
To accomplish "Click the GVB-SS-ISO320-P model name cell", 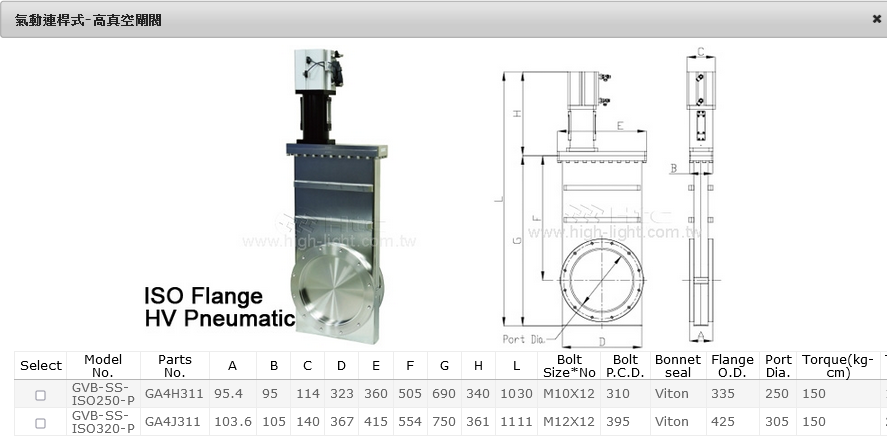I will [103, 422].
